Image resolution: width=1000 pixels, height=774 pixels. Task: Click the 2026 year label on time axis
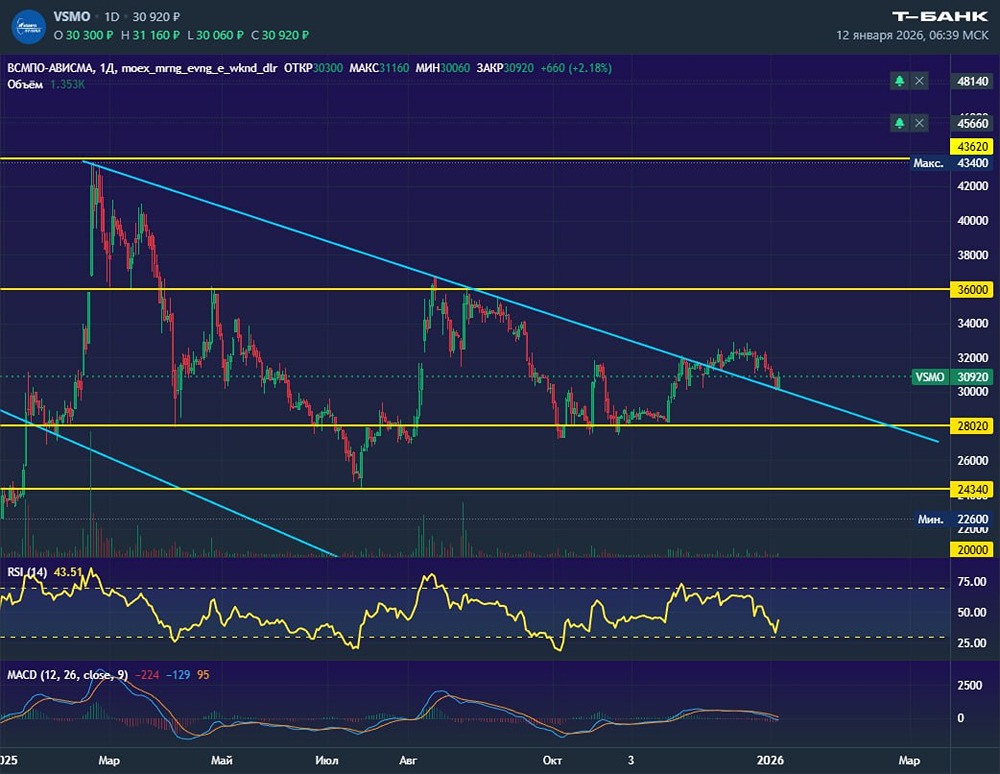pos(770,760)
